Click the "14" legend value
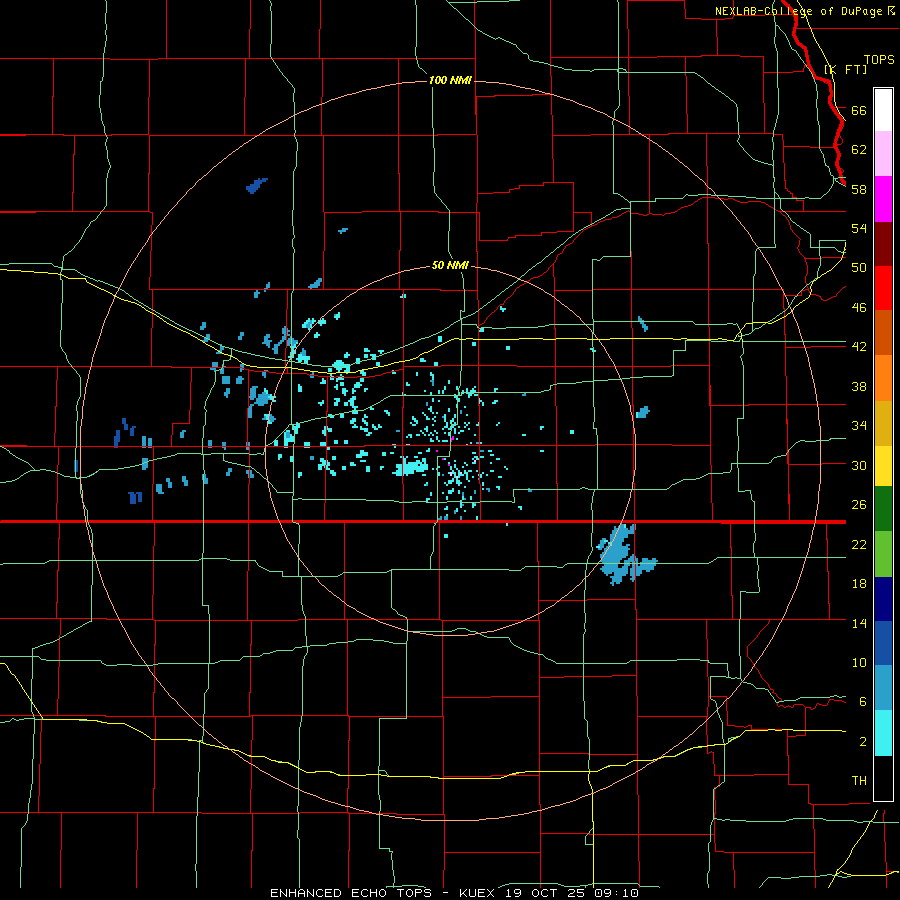This screenshot has width=900, height=900. click(859, 623)
